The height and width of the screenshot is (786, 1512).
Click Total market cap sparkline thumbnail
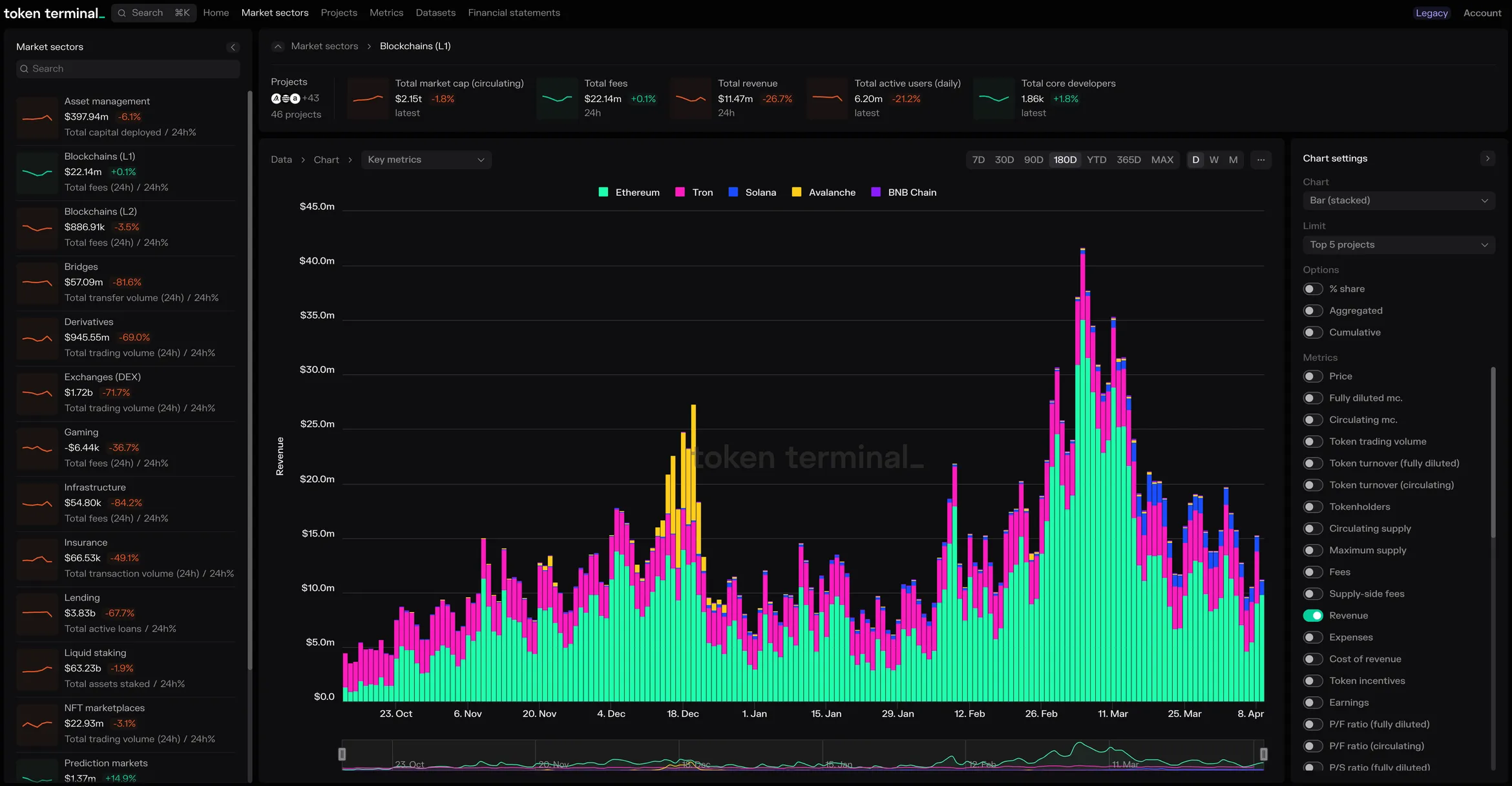(368, 98)
